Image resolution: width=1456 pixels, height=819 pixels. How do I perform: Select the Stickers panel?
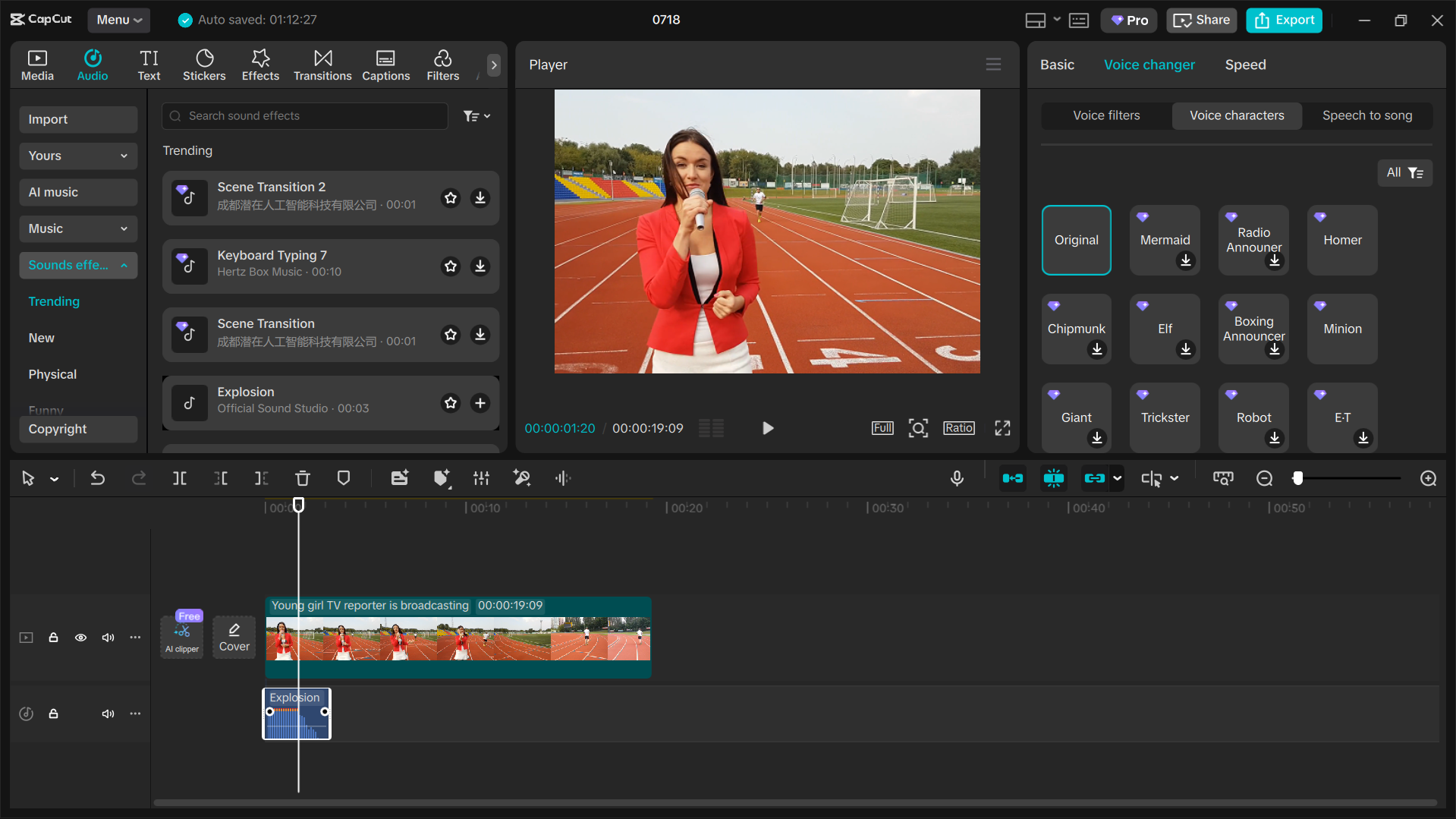[x=204, y=65]
